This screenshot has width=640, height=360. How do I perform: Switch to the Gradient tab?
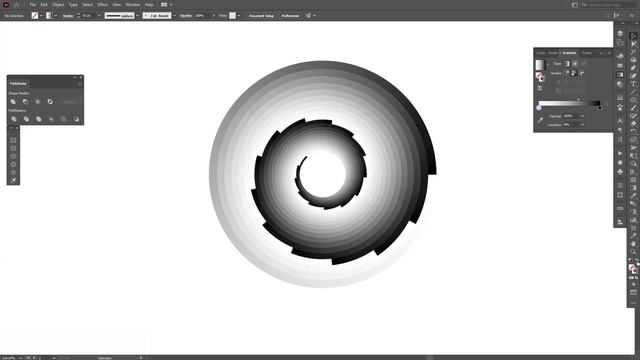[569, 53]
